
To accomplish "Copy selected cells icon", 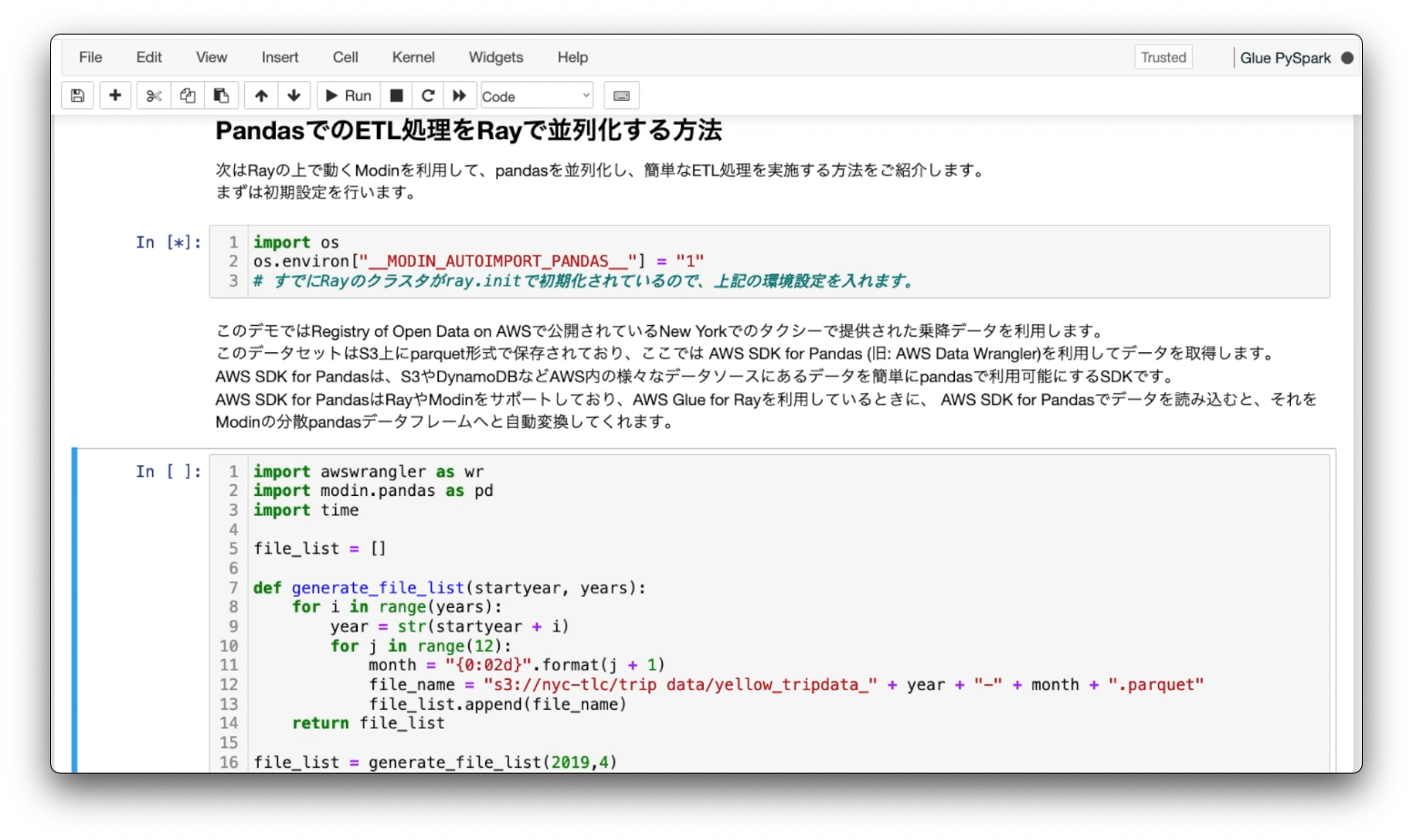I will pyautogui.click(x=188, y=96).
